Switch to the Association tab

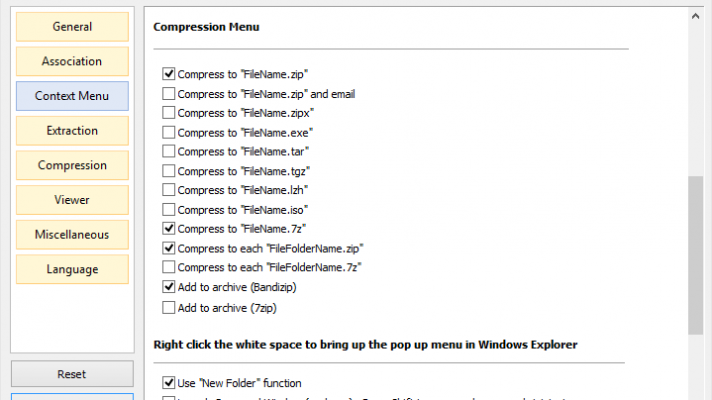72,61
